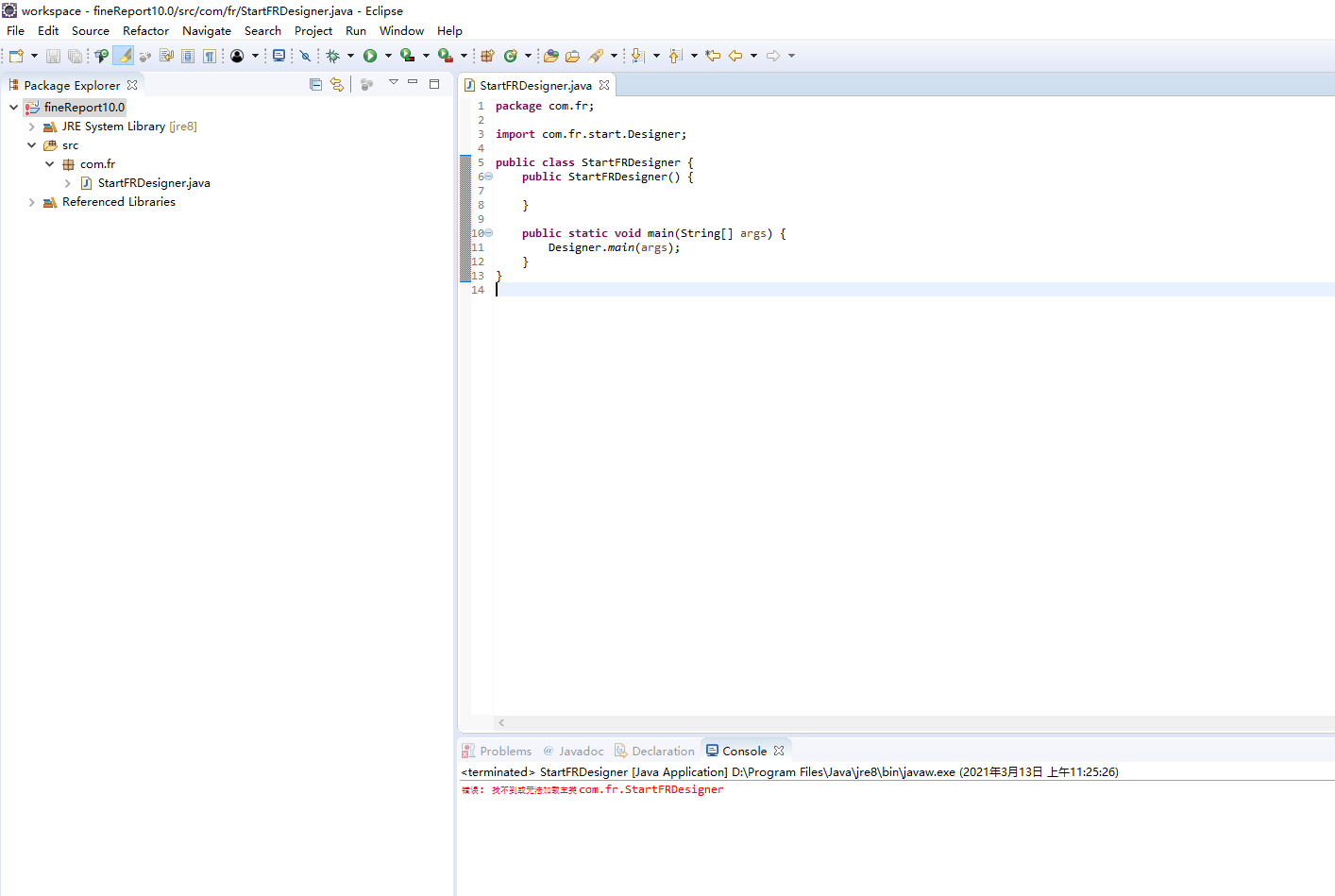The width and height of the screenshot is (1335, 896).
Task: Click the Next Annotation arrow icon
Action: tap(638, 56)
